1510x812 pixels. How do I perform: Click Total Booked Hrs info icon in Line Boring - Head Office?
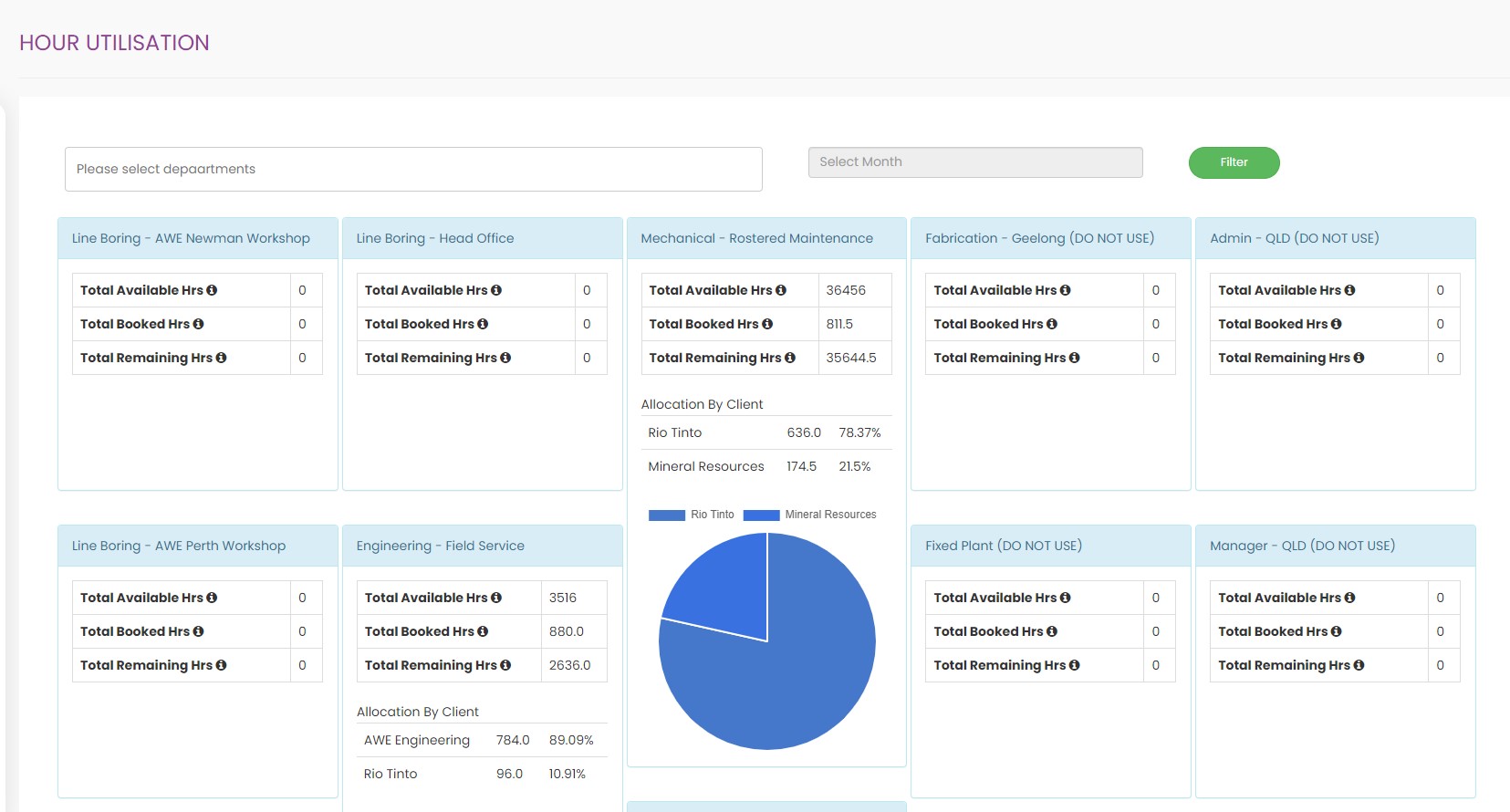coord(483,324)
